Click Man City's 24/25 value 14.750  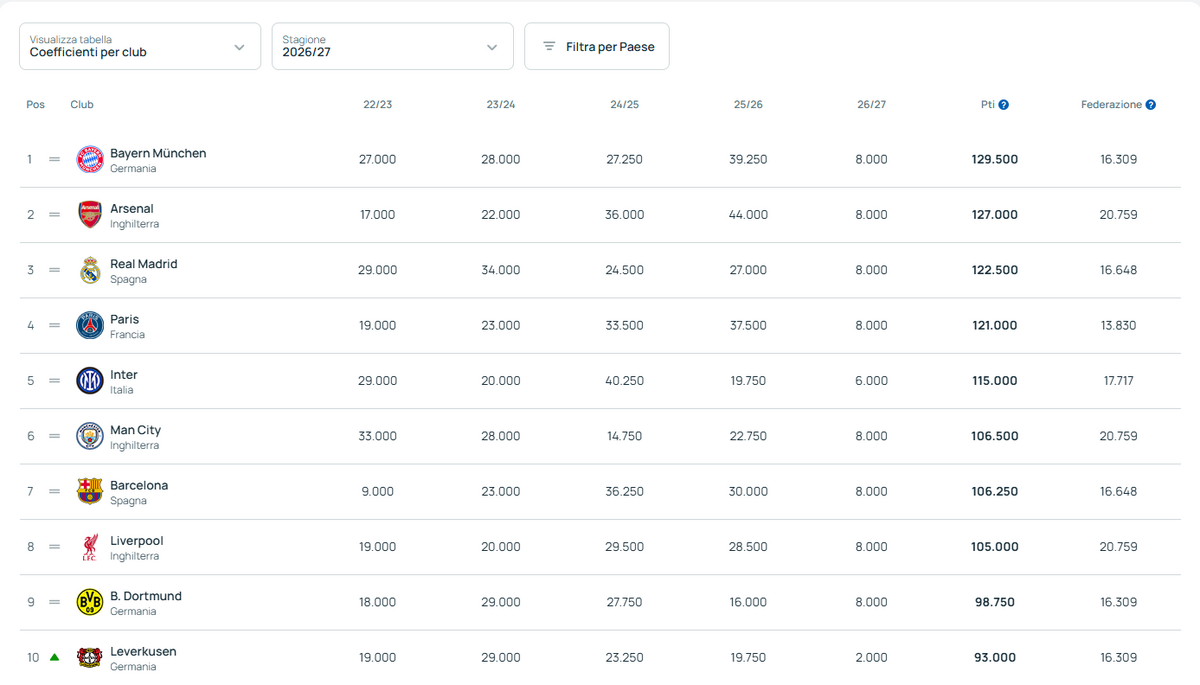[x=624, y=436]
